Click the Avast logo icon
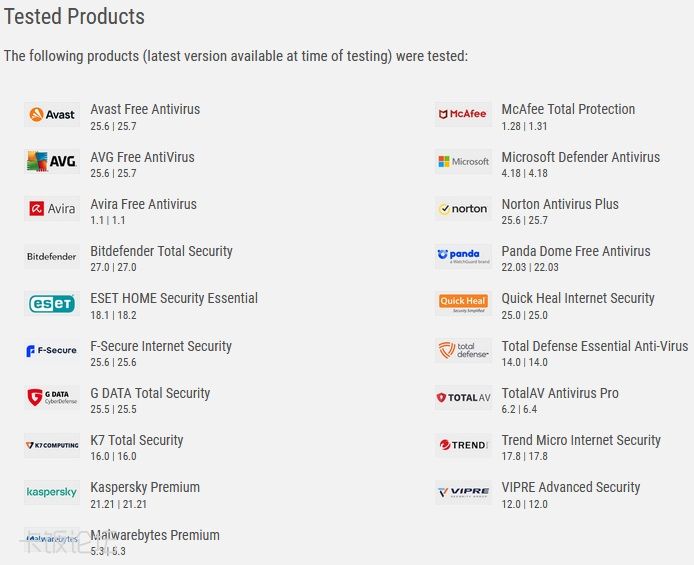The image size is (694, 565). 52,114
